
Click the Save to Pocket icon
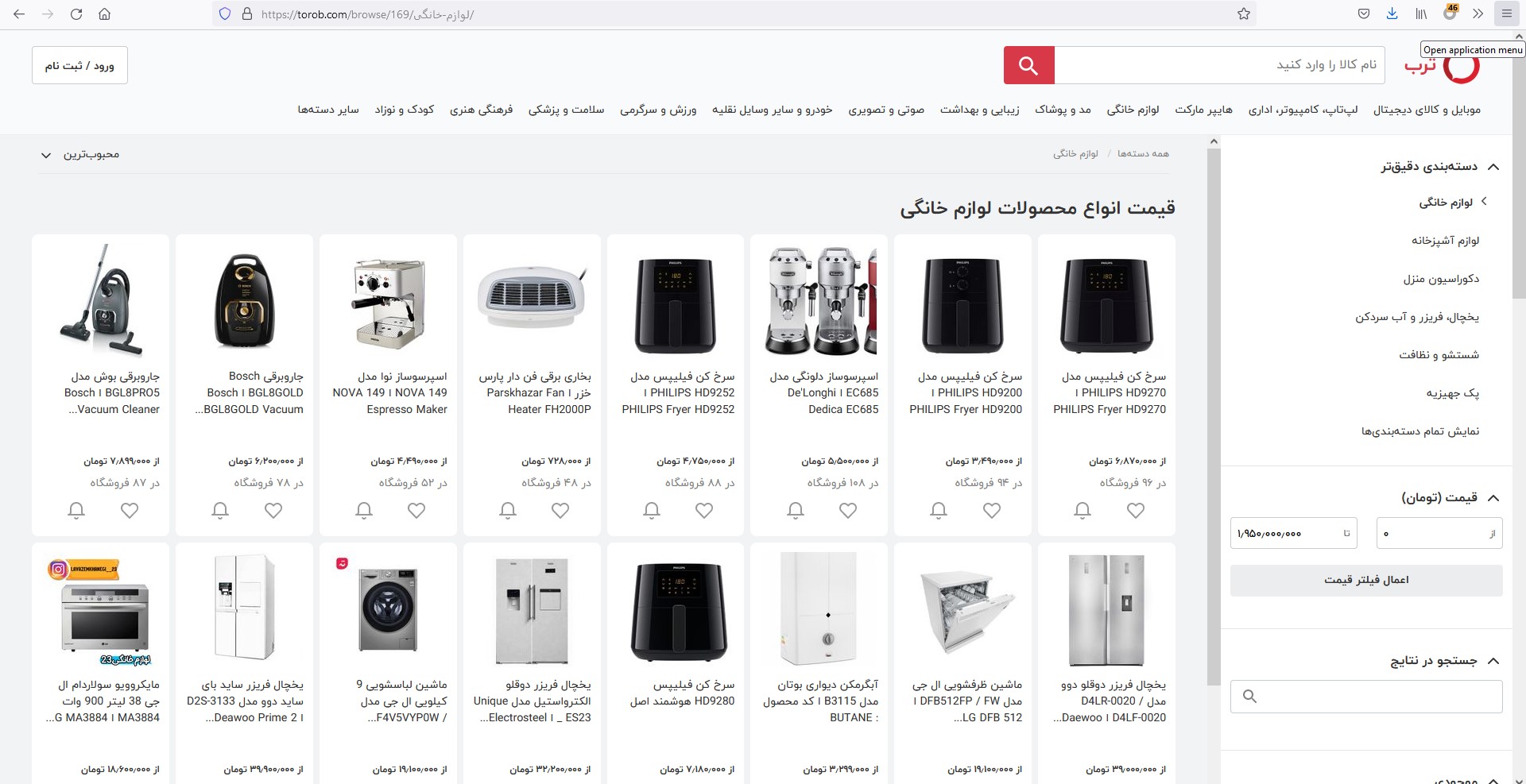pos(1363,14)
